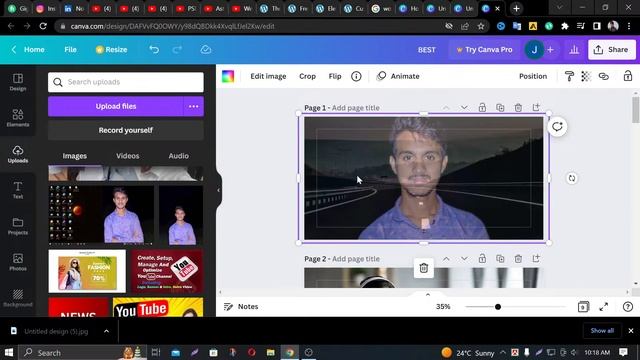Delete Page 2 trash icon
640x360 pixels.
(518, 259)
